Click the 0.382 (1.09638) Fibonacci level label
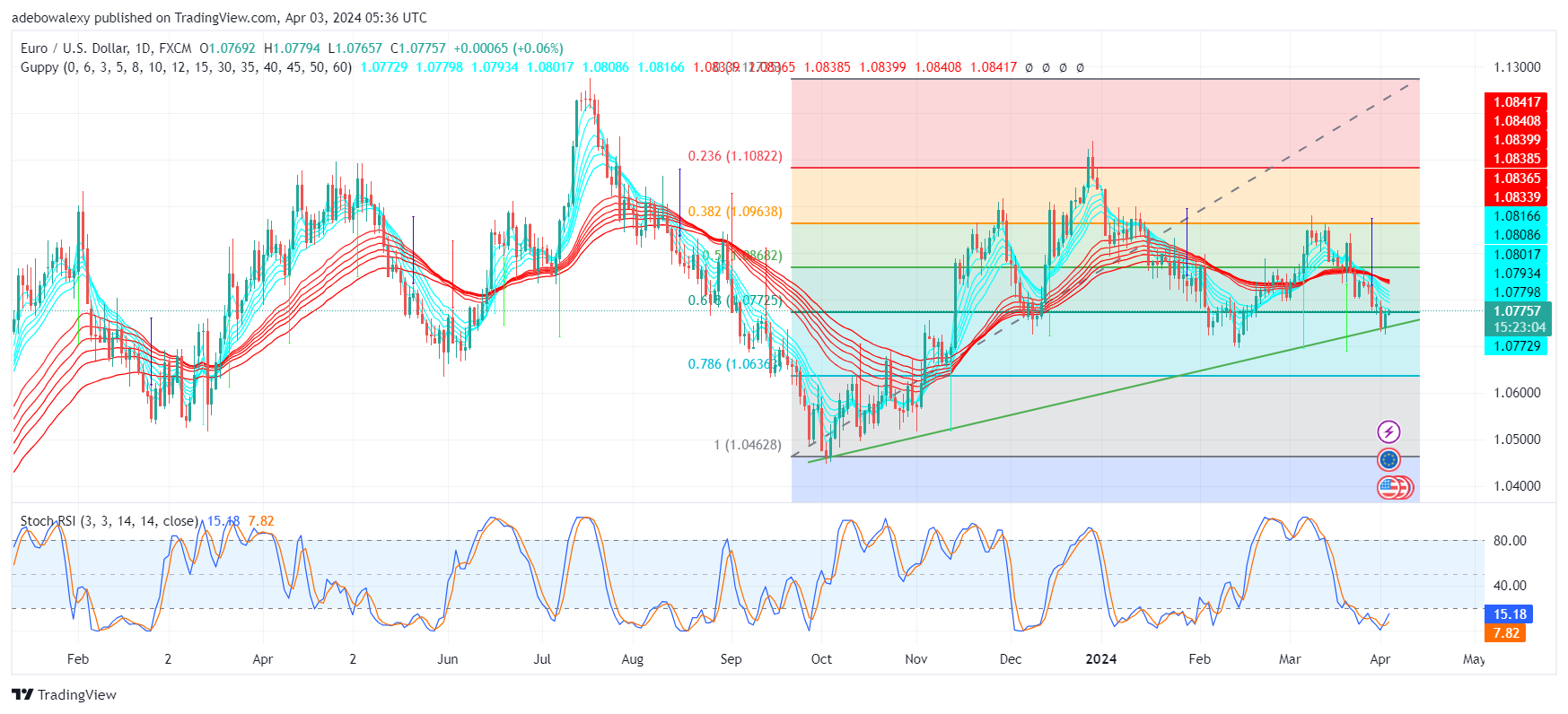1568x714 pixels. point(735,212)
